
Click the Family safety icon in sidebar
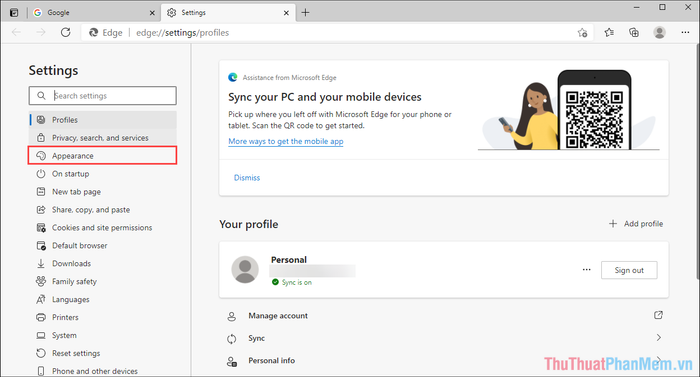pyautogui.click(x=41, y=281)
